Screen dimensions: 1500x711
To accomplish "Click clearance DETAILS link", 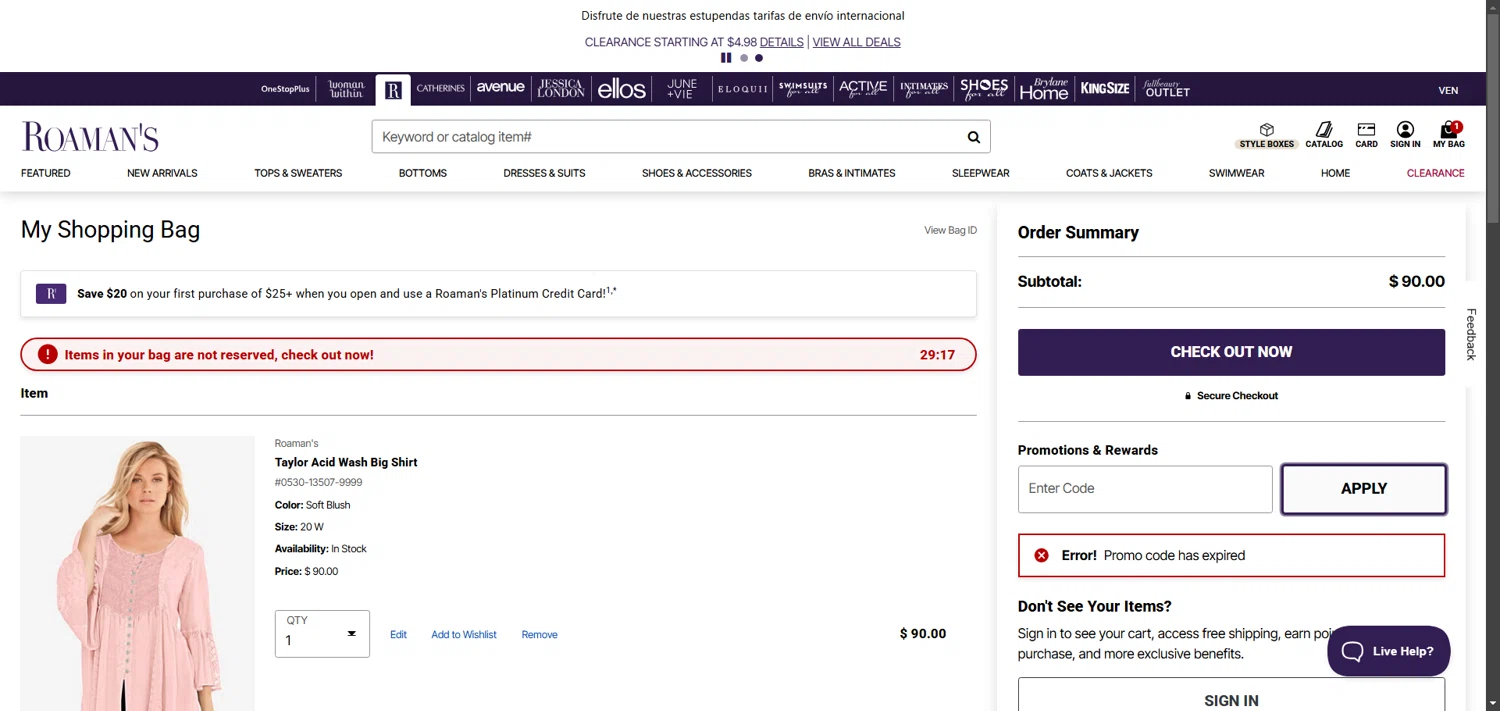I will [x=781, y=42].
